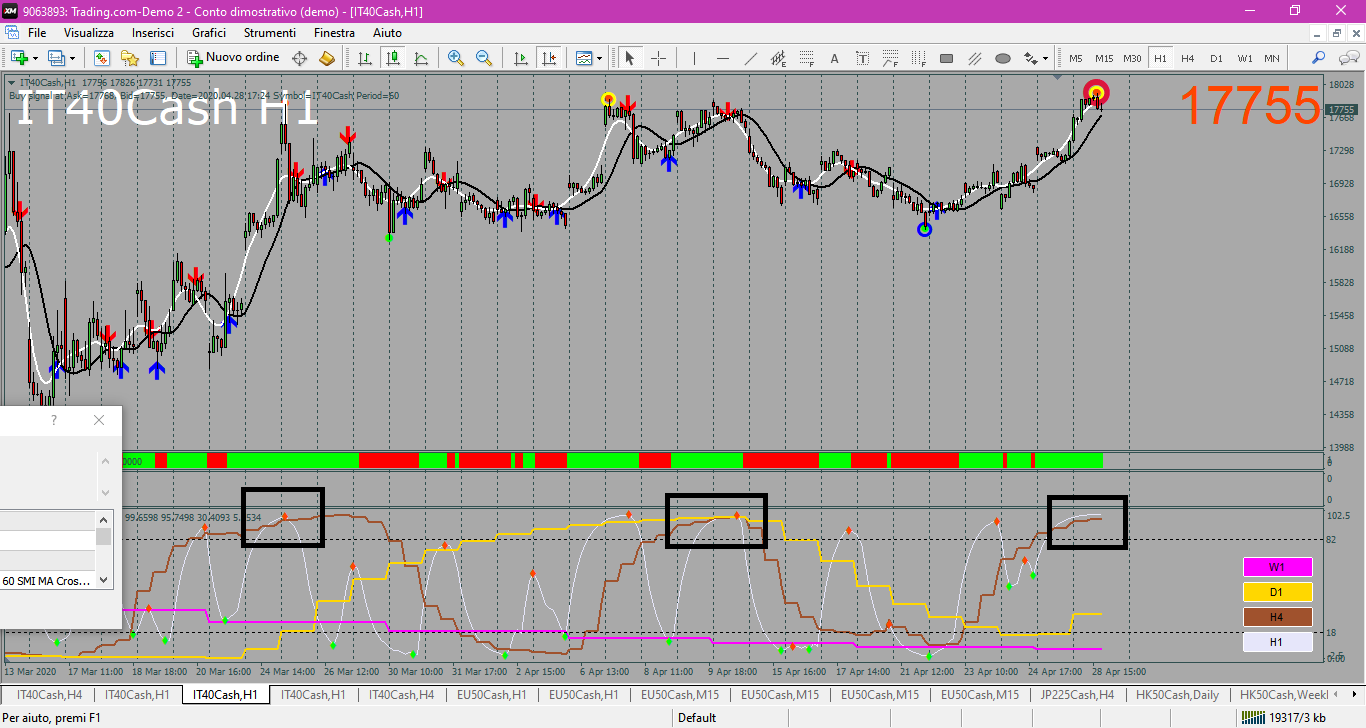This screenshot has height=728, width=1366.
Task: Select the parallel lines channel tool
Action: [975, 58]
